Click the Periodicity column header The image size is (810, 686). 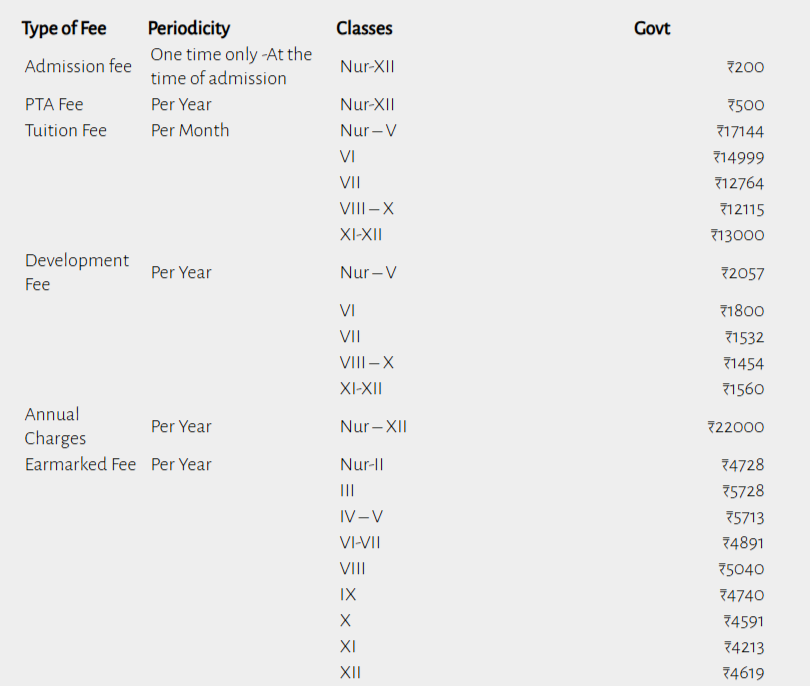point(189,28)
